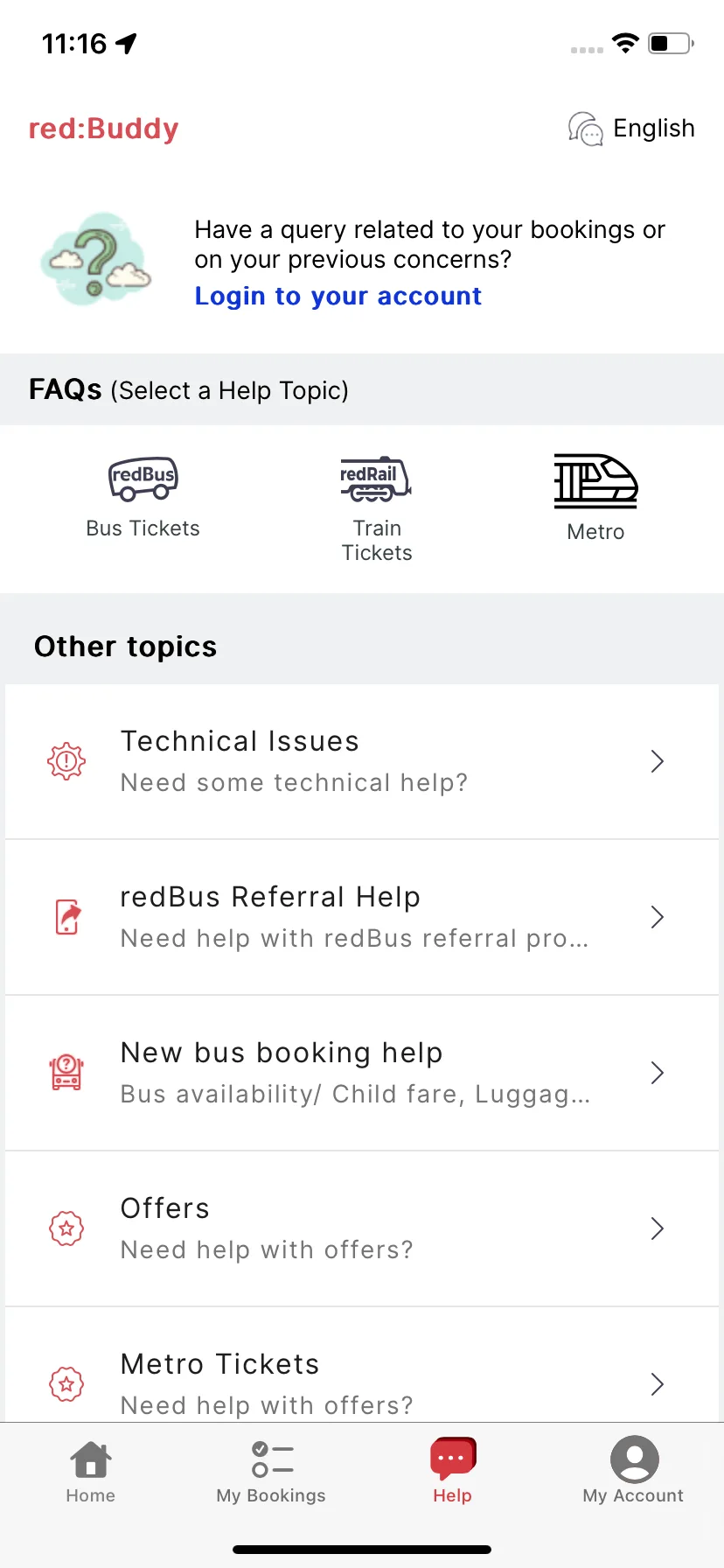
Task: Tap the New bus booking bus icon
Action: pos(66,1072)
